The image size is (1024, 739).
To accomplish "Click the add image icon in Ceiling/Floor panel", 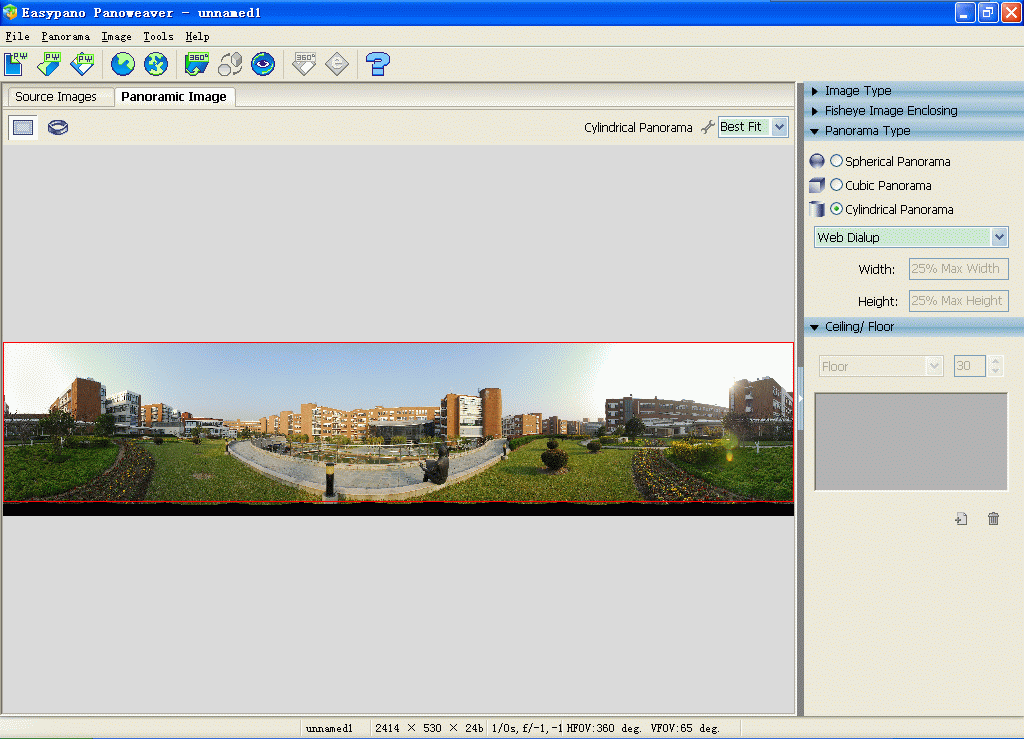I will [x=960, y=518].
